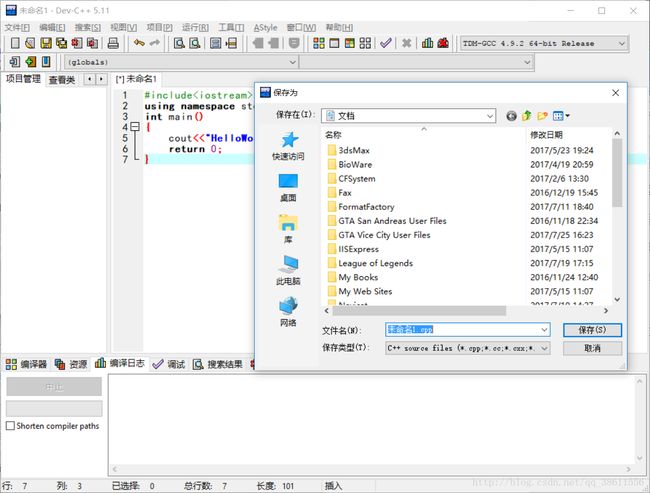The height and width of the screenshot is (493, 650).
Task: Click the Delete Profiling Information icon
Action: (443, 43)
